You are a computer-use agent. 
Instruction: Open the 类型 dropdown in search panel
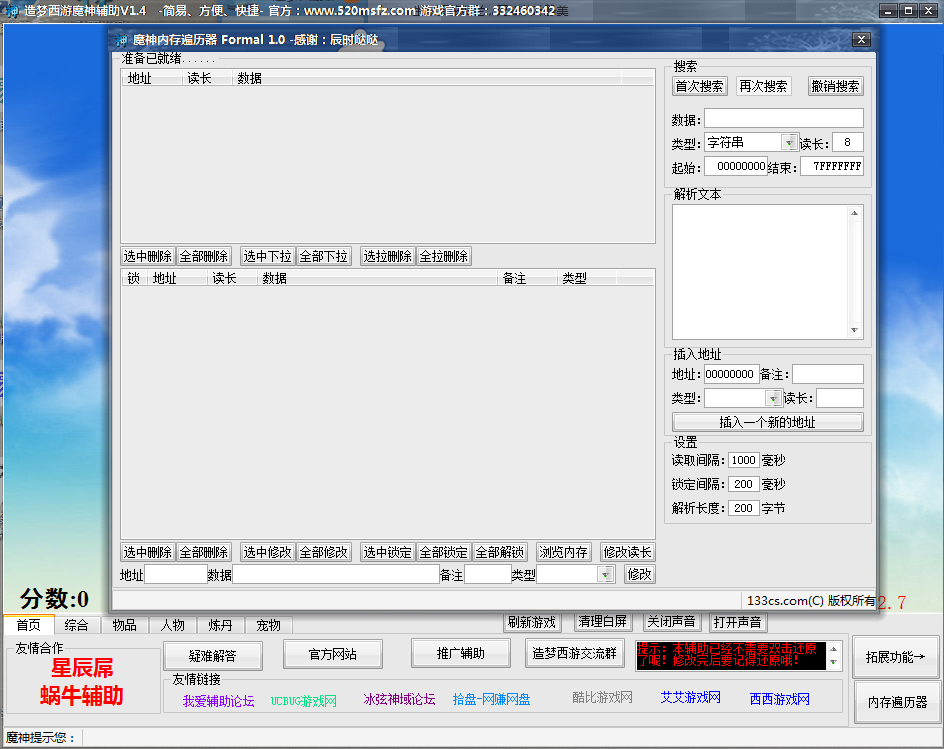click(x=789, y=143)
